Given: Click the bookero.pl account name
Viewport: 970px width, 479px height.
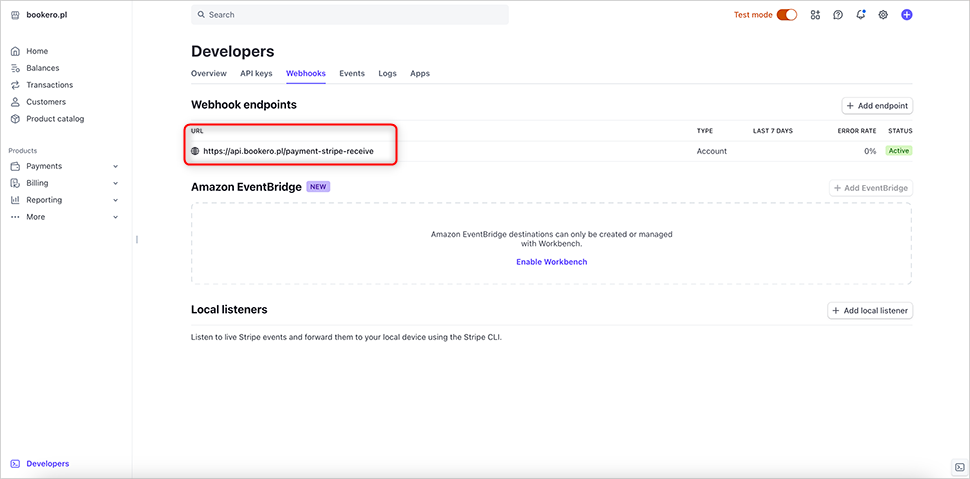Looking at the screenshot, I should 47,15.
